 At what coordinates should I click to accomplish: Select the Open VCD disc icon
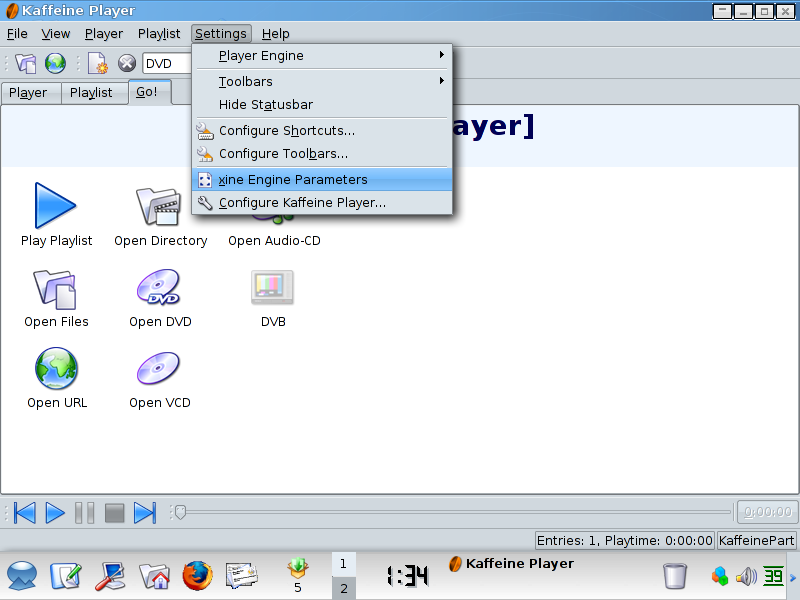point(159,369)
